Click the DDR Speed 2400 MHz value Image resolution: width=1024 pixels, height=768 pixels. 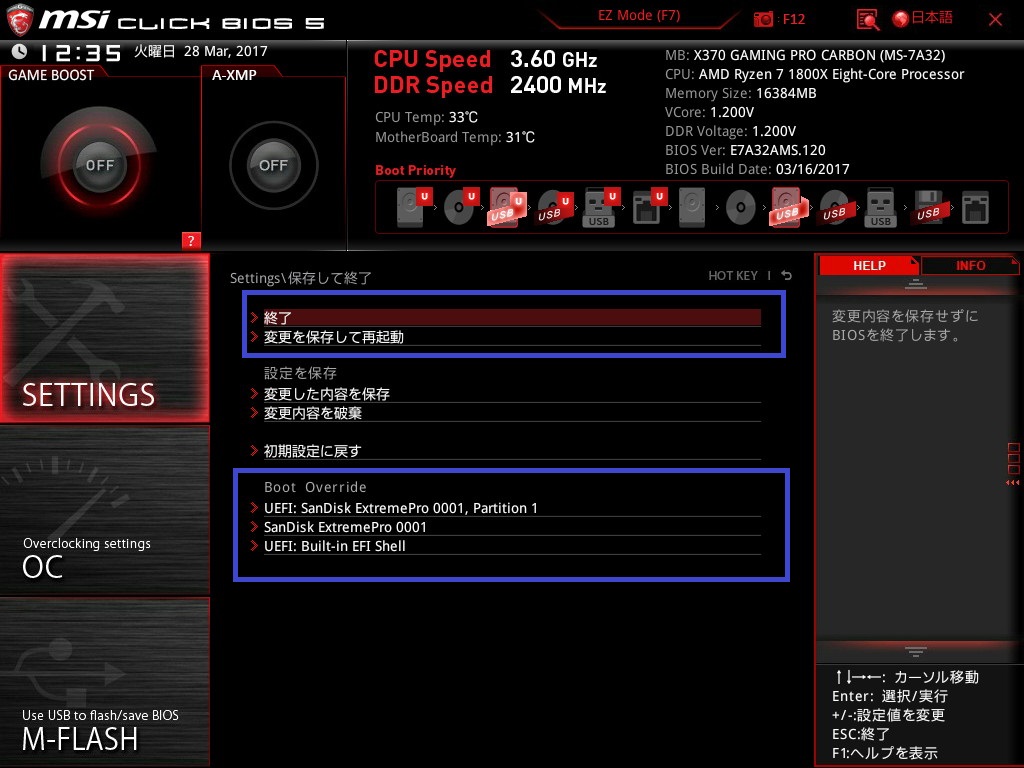point(558,86)
